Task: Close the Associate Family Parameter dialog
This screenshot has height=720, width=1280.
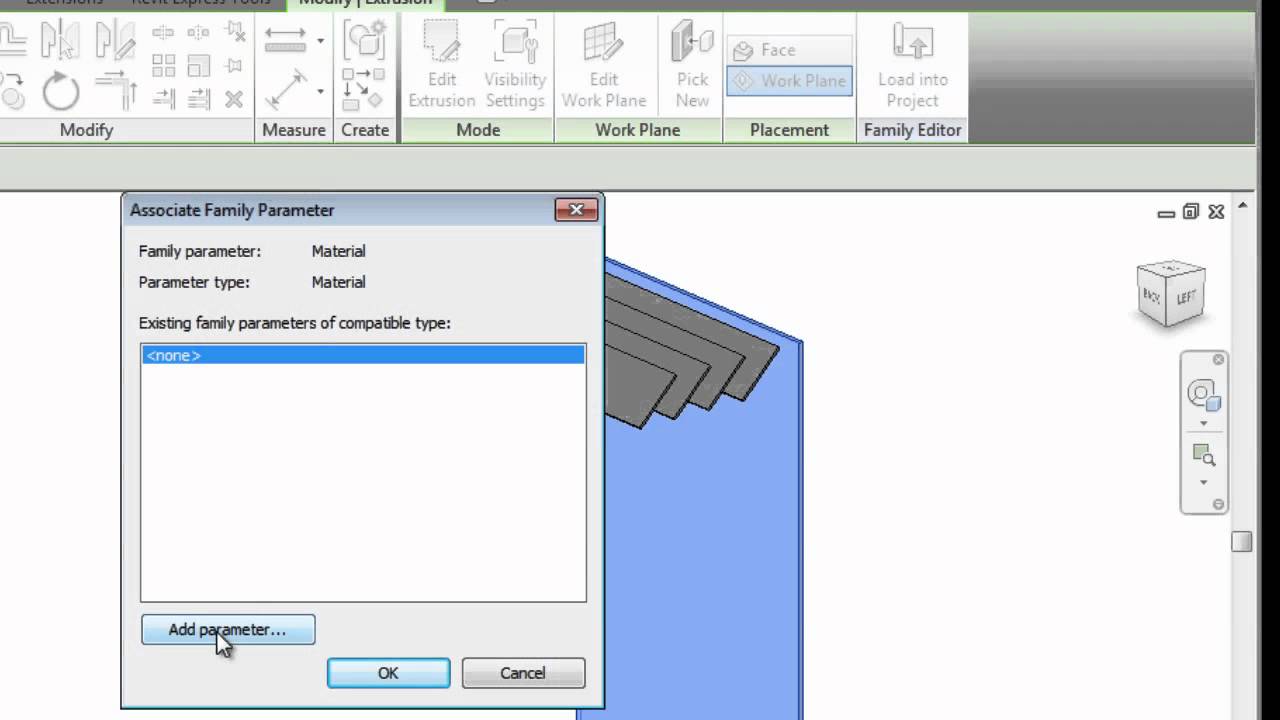Action: [576, 210]
